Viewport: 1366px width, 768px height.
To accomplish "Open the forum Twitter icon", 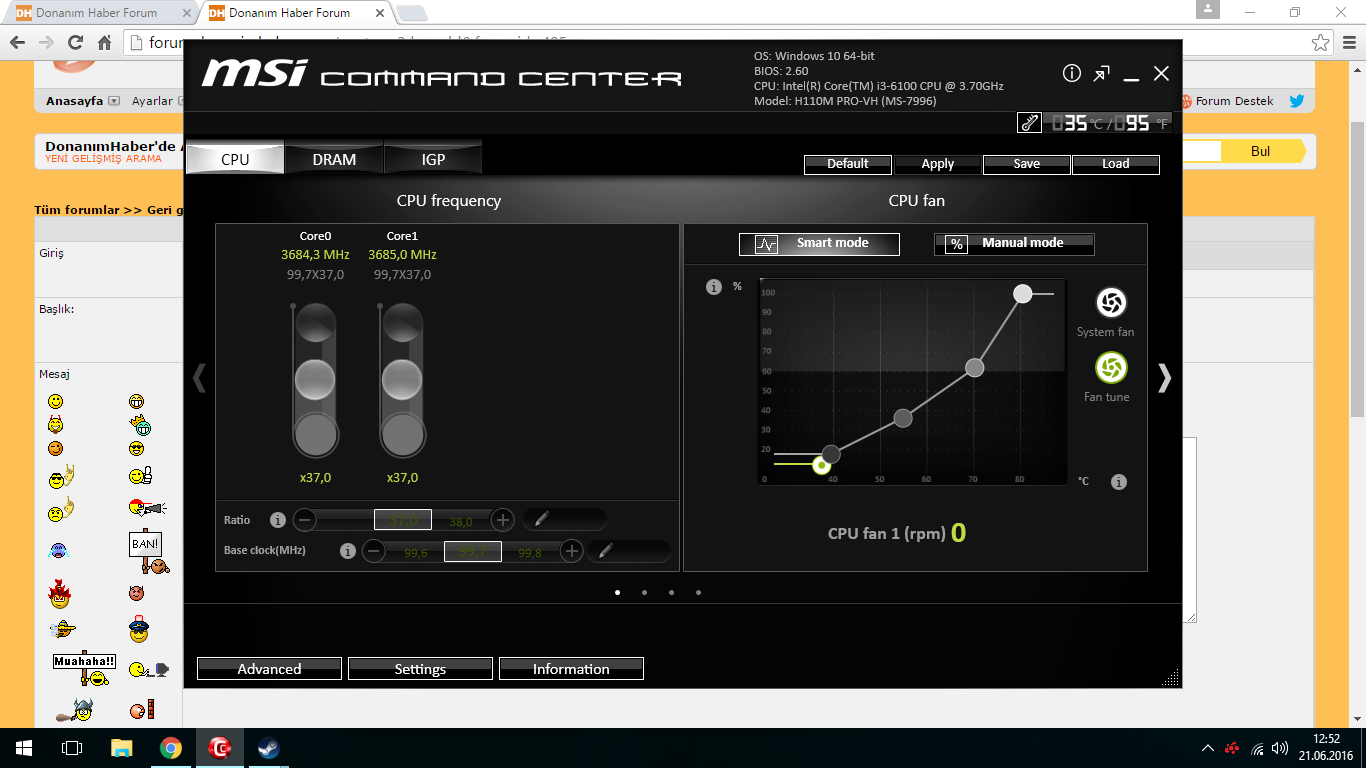I will 1297,101.
